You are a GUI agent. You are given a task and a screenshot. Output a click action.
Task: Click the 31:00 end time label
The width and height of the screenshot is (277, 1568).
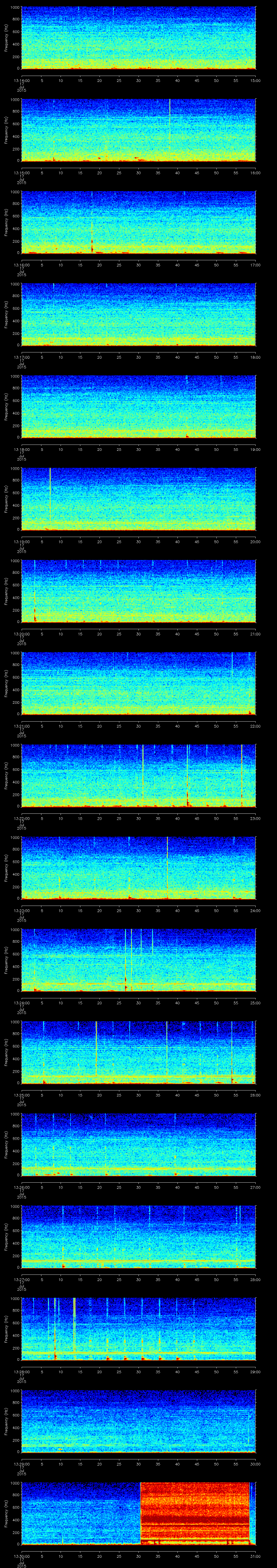255,1556
